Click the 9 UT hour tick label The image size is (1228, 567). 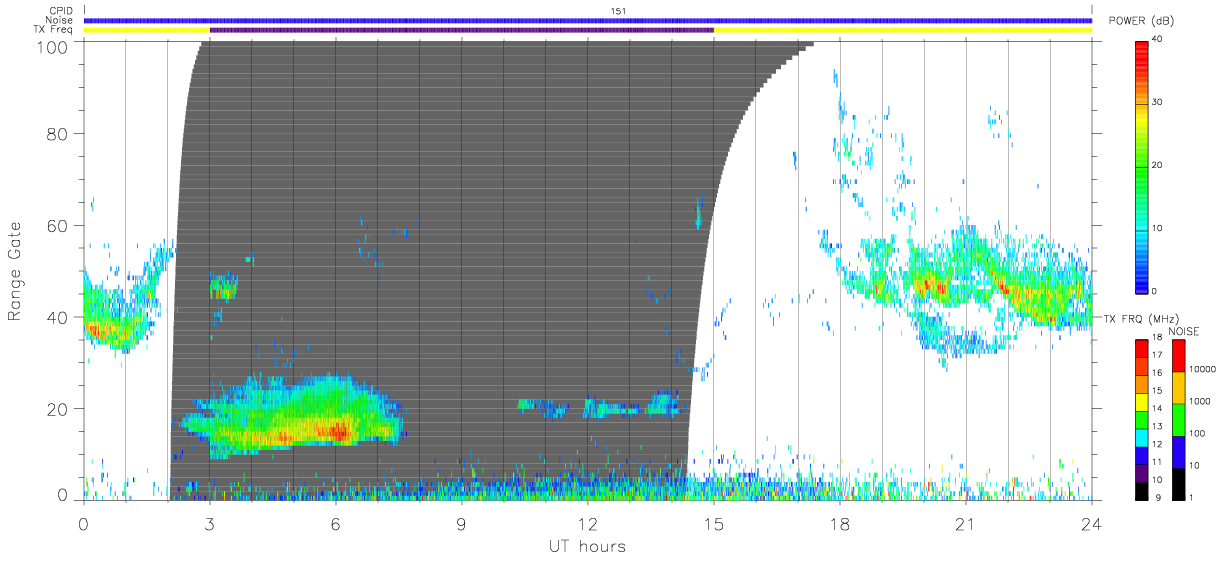(462, 522)
